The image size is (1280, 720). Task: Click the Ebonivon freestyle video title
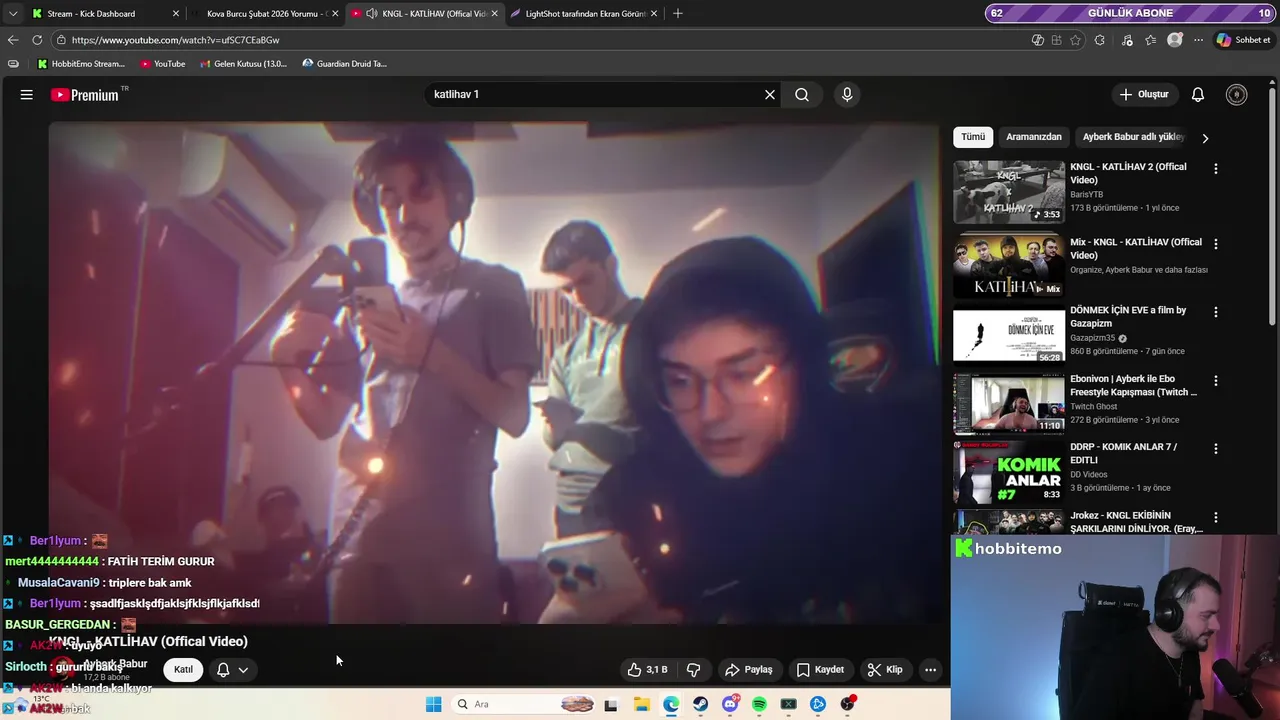tap(1133, 386)
